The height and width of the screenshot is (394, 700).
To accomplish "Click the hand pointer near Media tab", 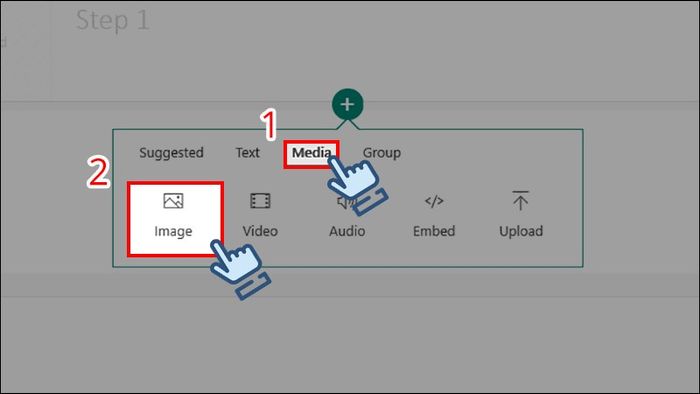I will (357, 185).
